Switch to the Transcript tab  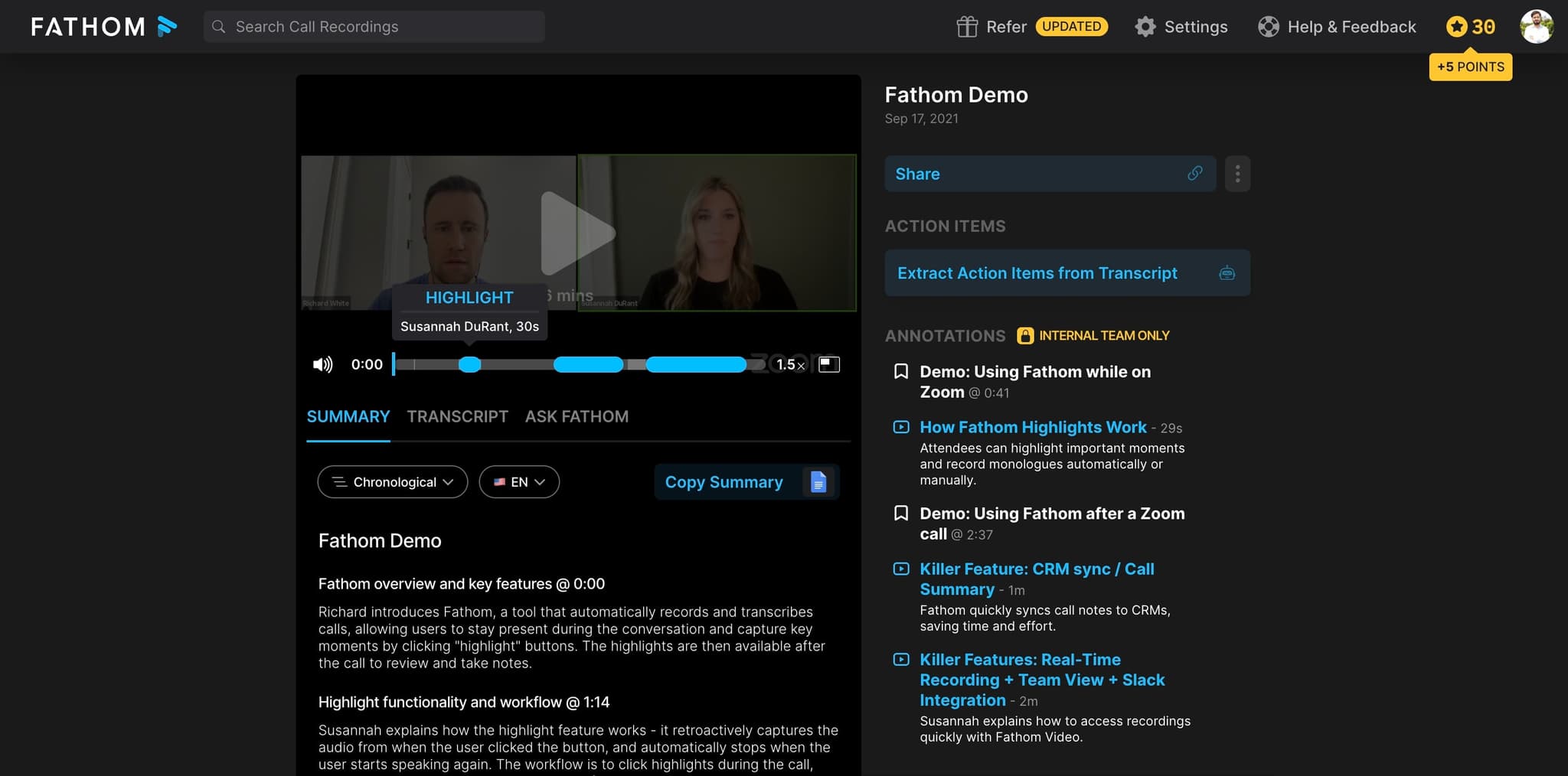click(x=457, y=416)
